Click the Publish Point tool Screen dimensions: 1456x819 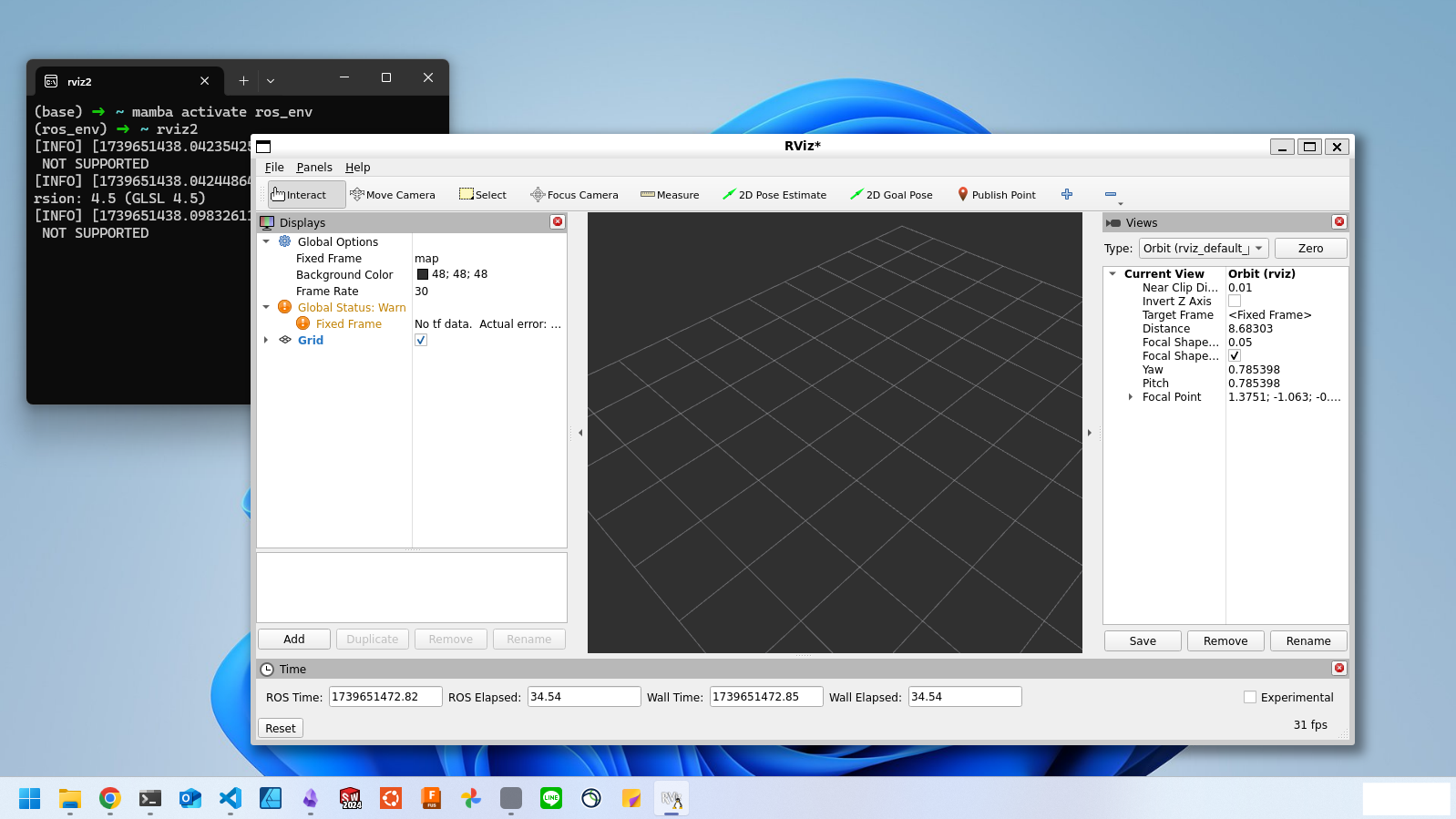pos(996,195)
